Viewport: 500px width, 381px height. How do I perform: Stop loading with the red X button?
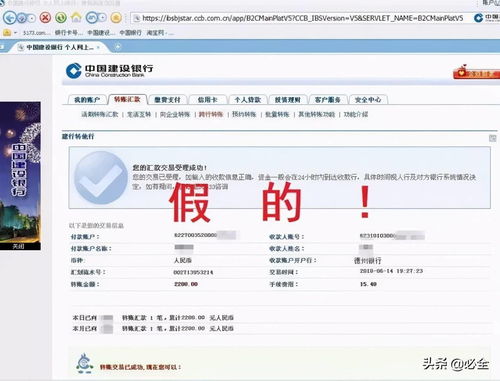point(45,17)
